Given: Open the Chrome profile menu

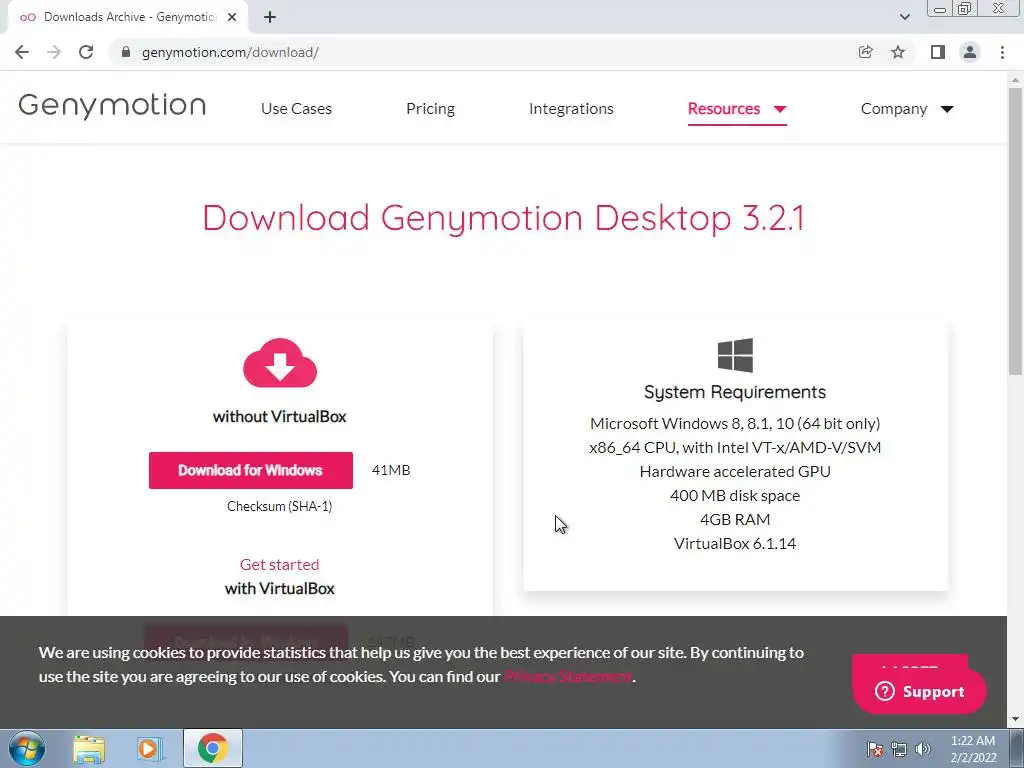Looking at the screenshot, I should tap(970, 52).
